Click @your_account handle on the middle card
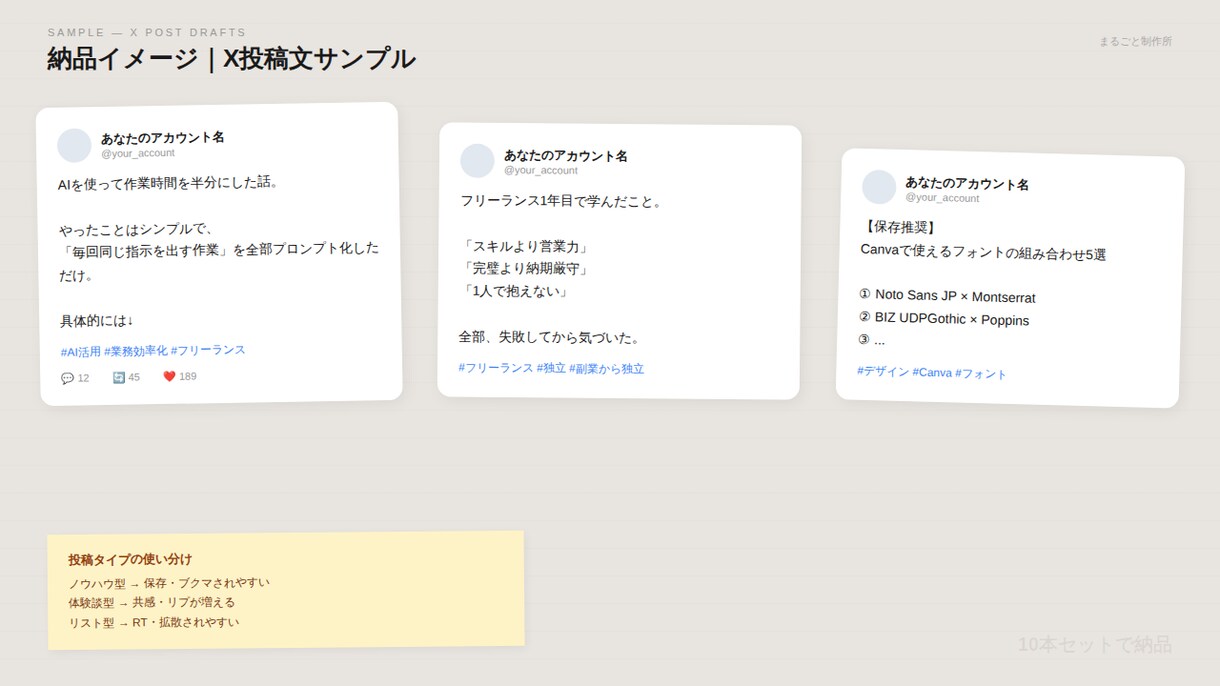Screen dimensions: 1220x686 pos(541,170)
